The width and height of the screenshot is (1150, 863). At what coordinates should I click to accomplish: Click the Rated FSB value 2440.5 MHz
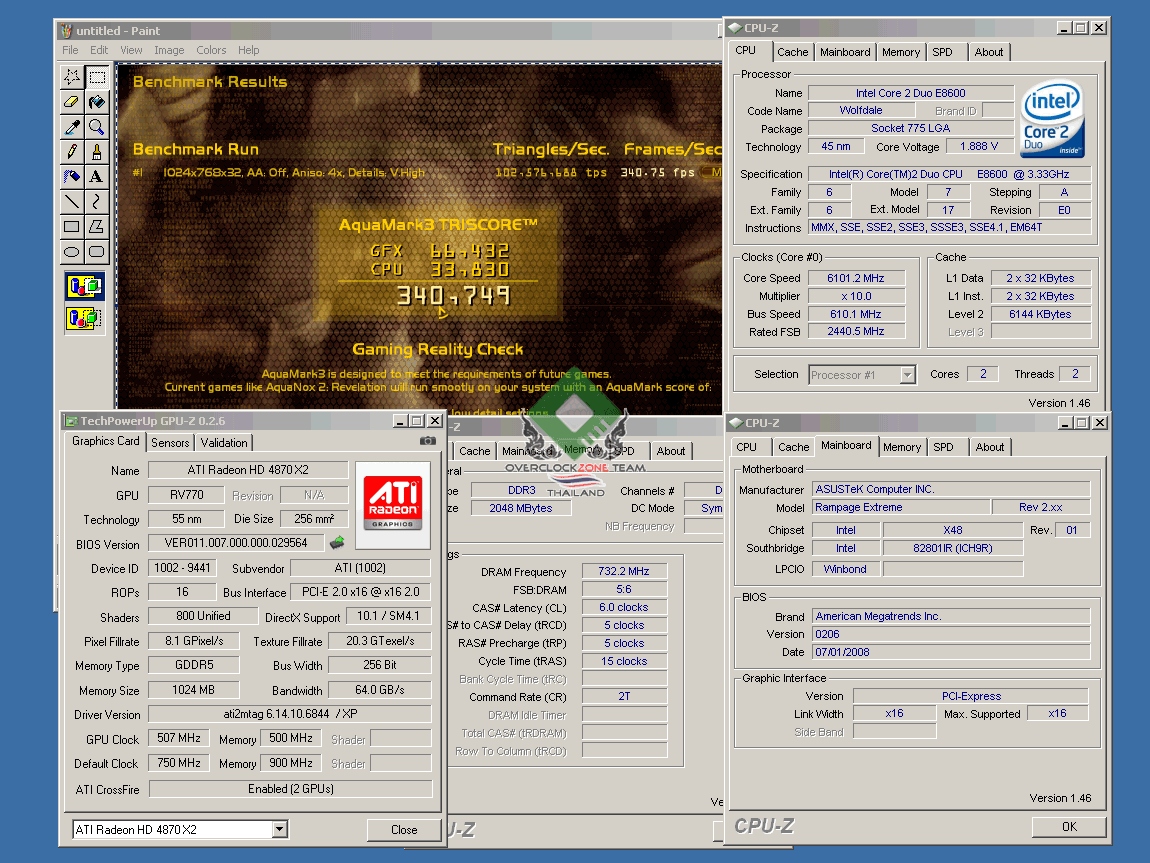pos(856,331)
